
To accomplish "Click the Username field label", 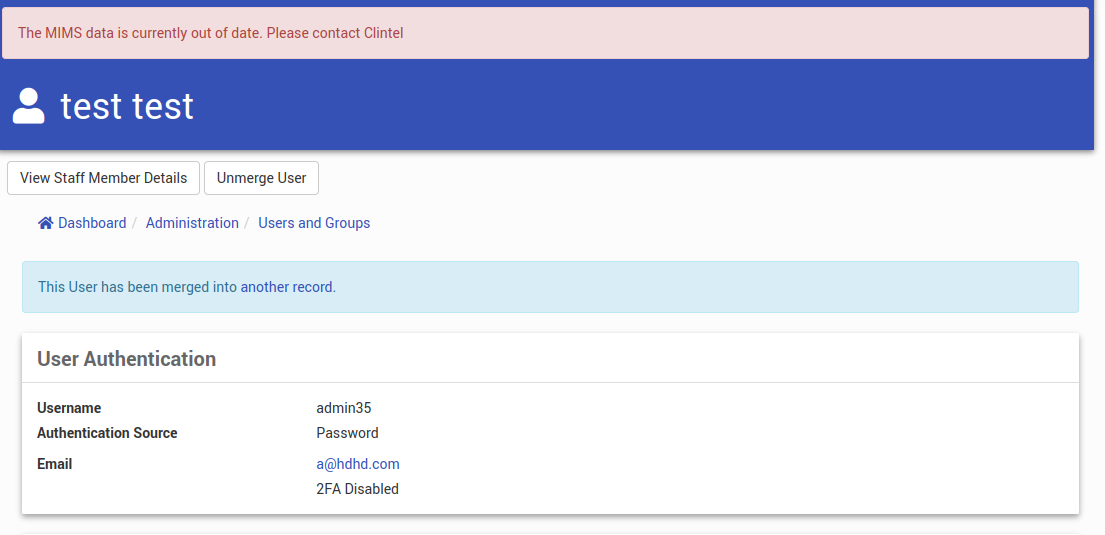I will point(69,408).
